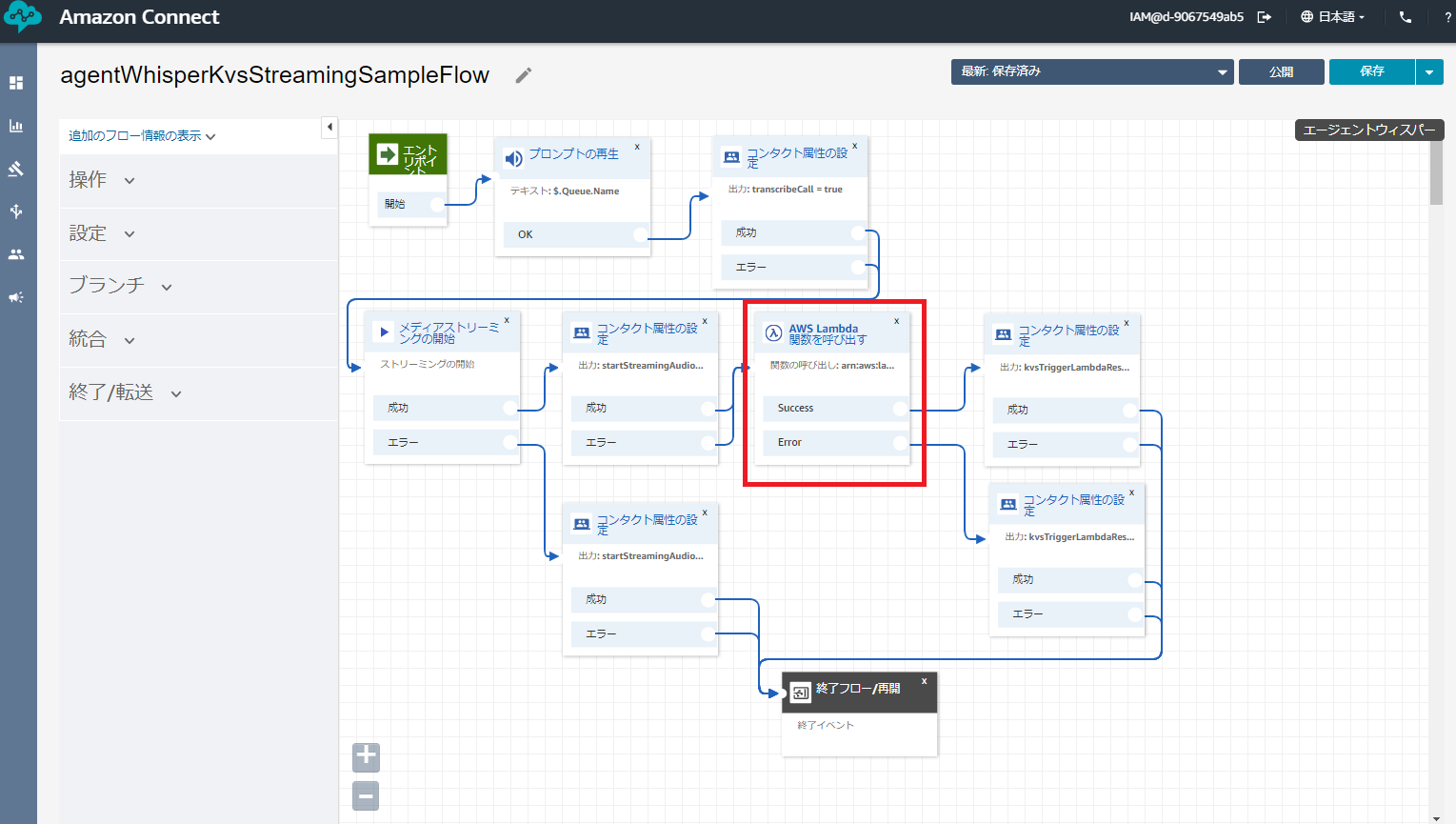Click the vertical scrollbar thumb of the canvas
This screenshot has height=824, width=1456.
point(1436,172)
